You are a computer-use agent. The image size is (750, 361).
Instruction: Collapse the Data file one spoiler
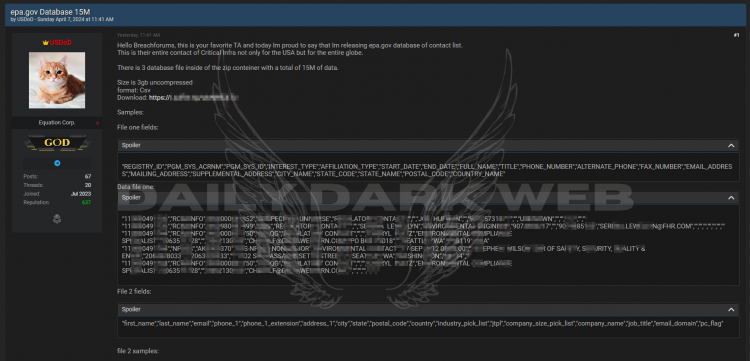731,197
